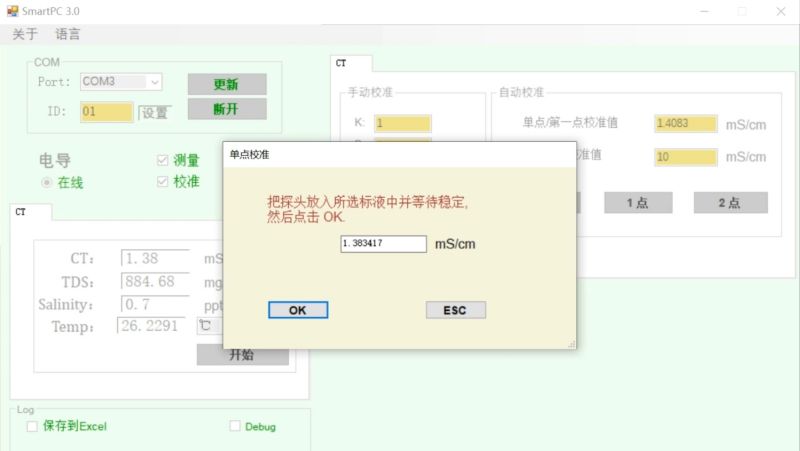Minimize the SmartPC window
The image size is (800, 451).
705,11
